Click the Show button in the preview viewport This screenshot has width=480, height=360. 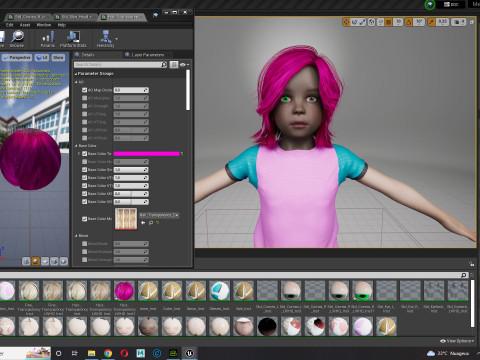click(x=58, y=58)
